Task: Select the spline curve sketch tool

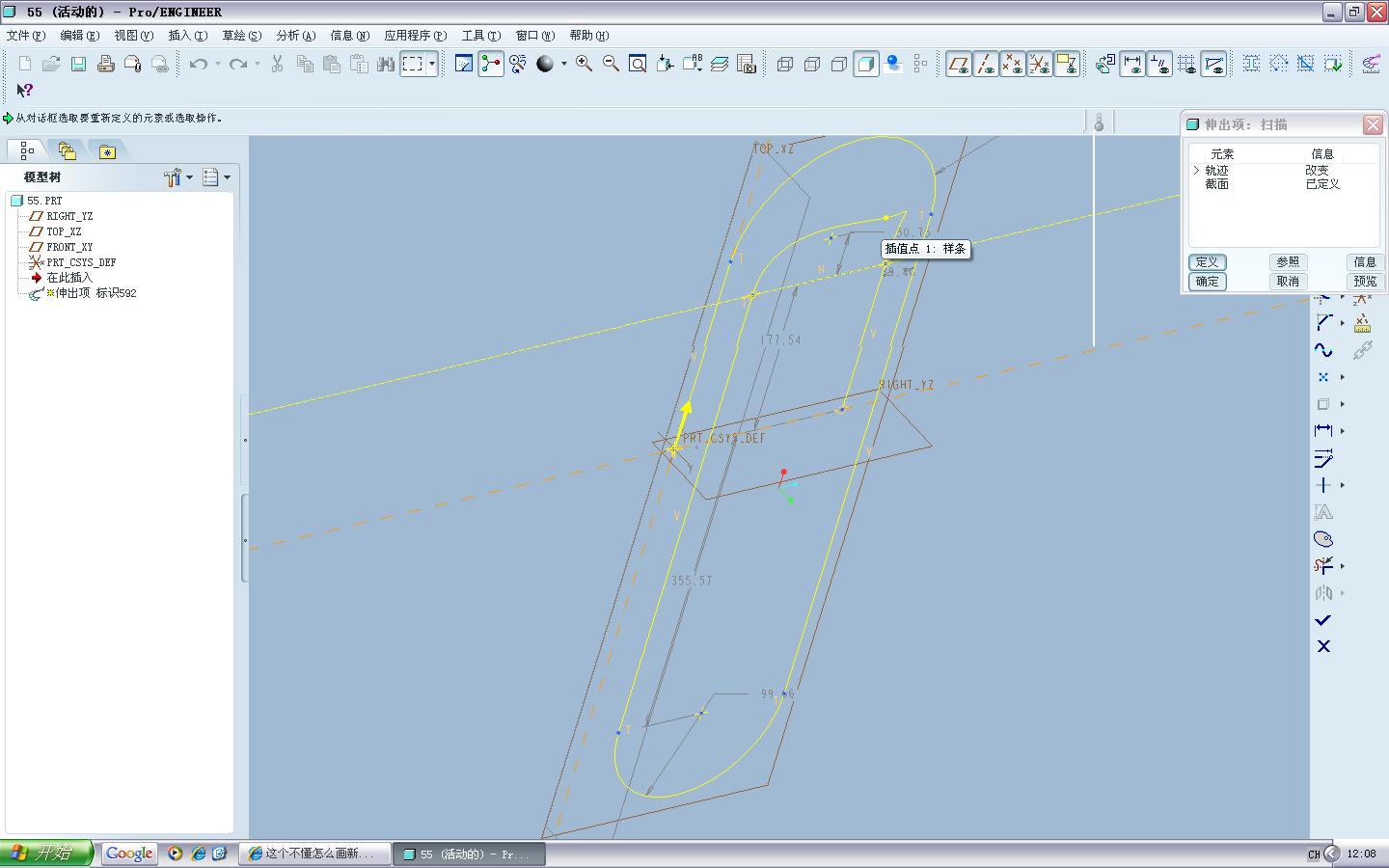Action: pyautogui.click(x=1323, y=350)
